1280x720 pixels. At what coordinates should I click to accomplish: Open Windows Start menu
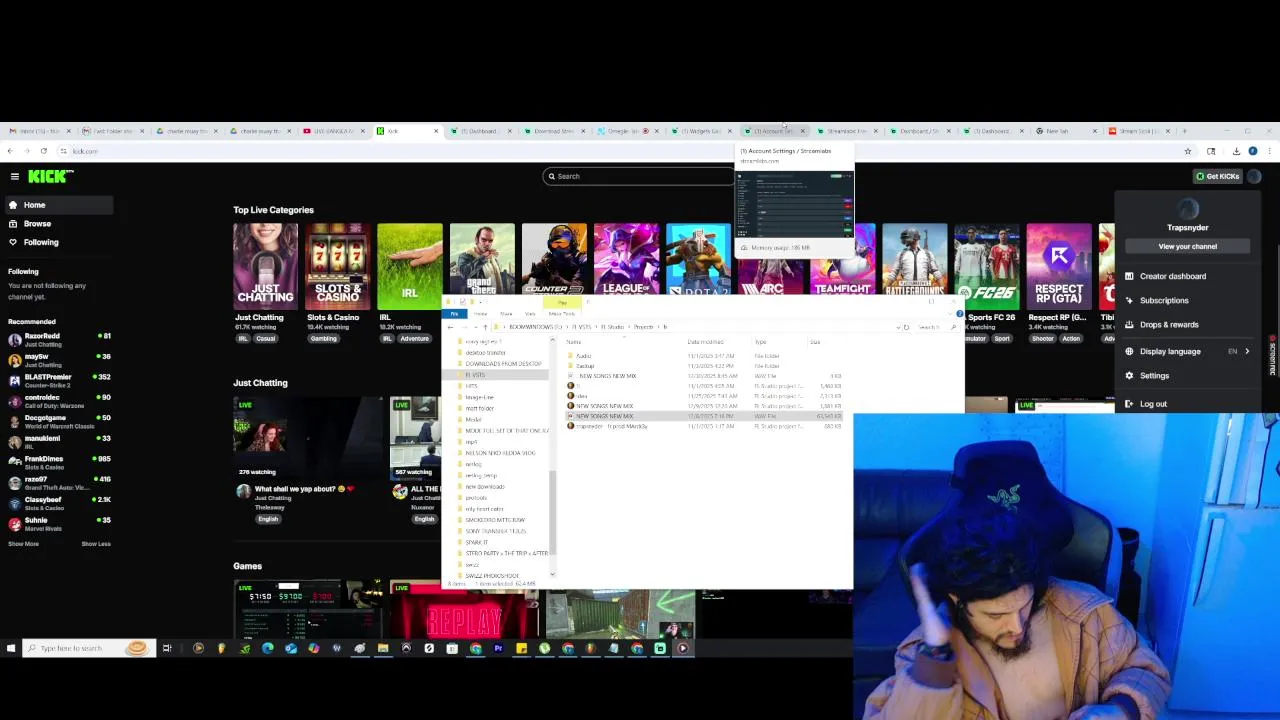click(11, 648)
